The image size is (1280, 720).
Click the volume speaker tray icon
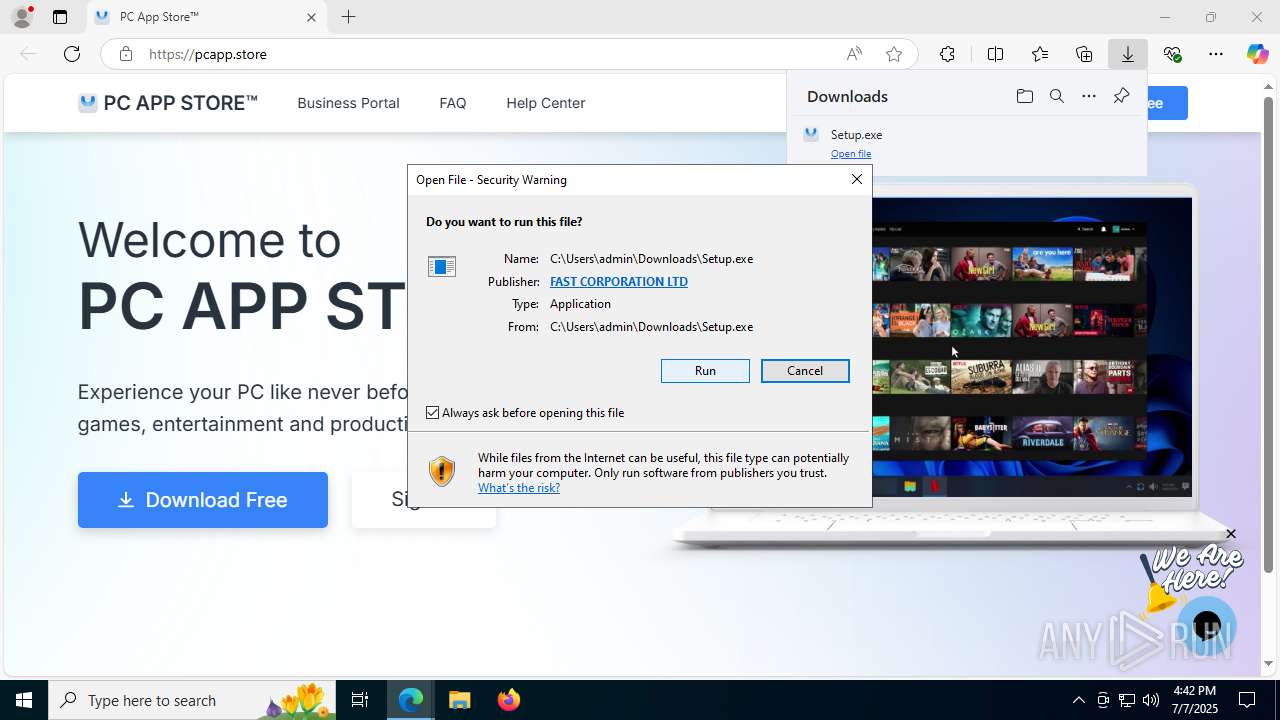pyautogui.click(x=1151, y=700)
